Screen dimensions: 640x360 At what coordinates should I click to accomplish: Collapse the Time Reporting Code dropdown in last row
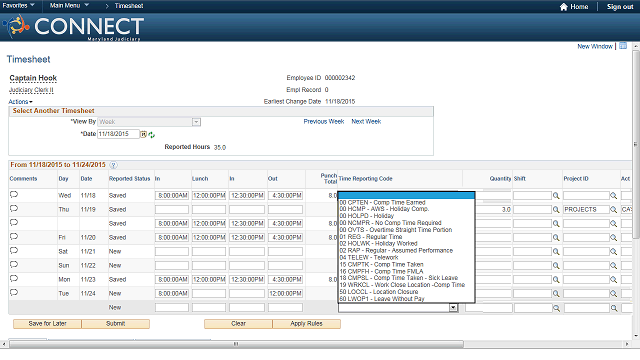[x=453, y=308]
